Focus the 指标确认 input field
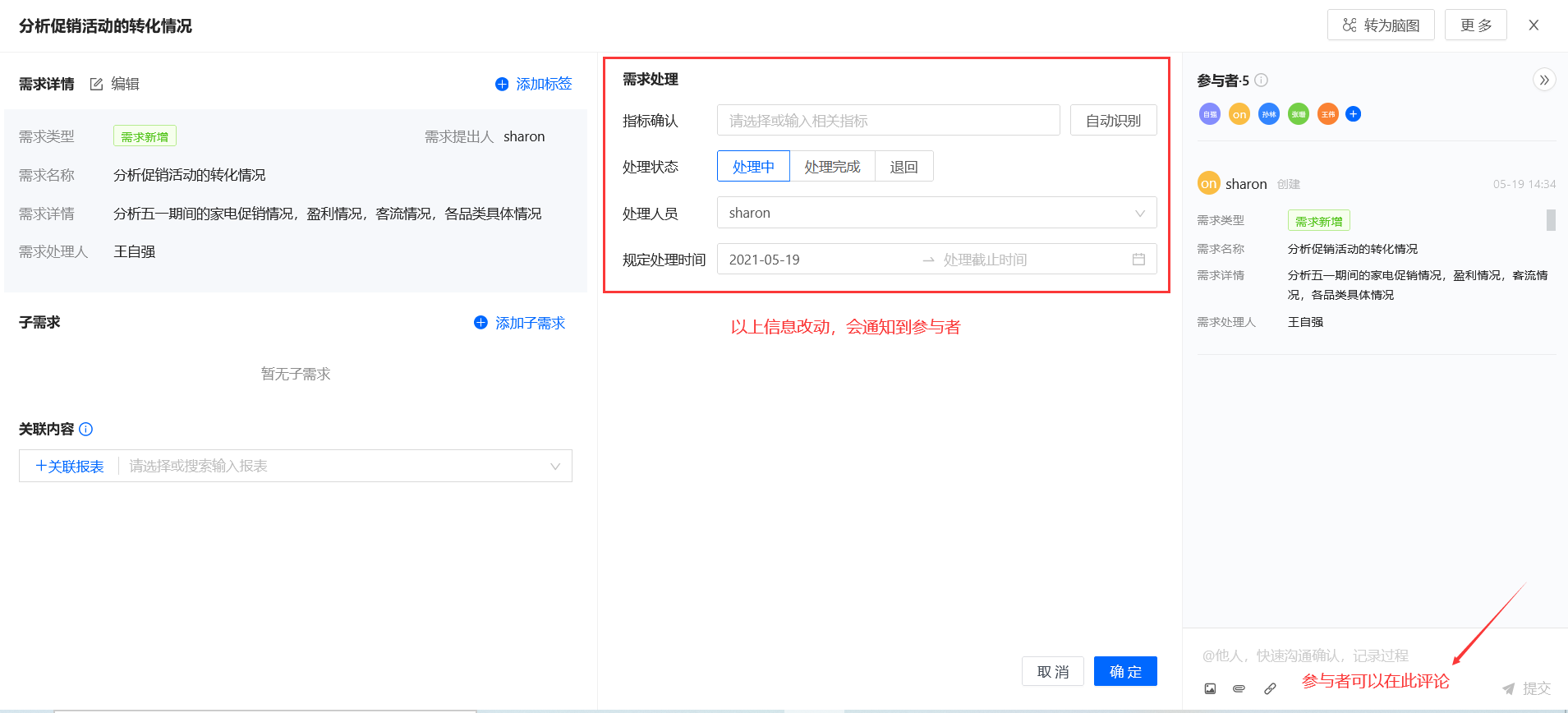Viewport: 1568px width, 713px height. [x=888, y=121]
